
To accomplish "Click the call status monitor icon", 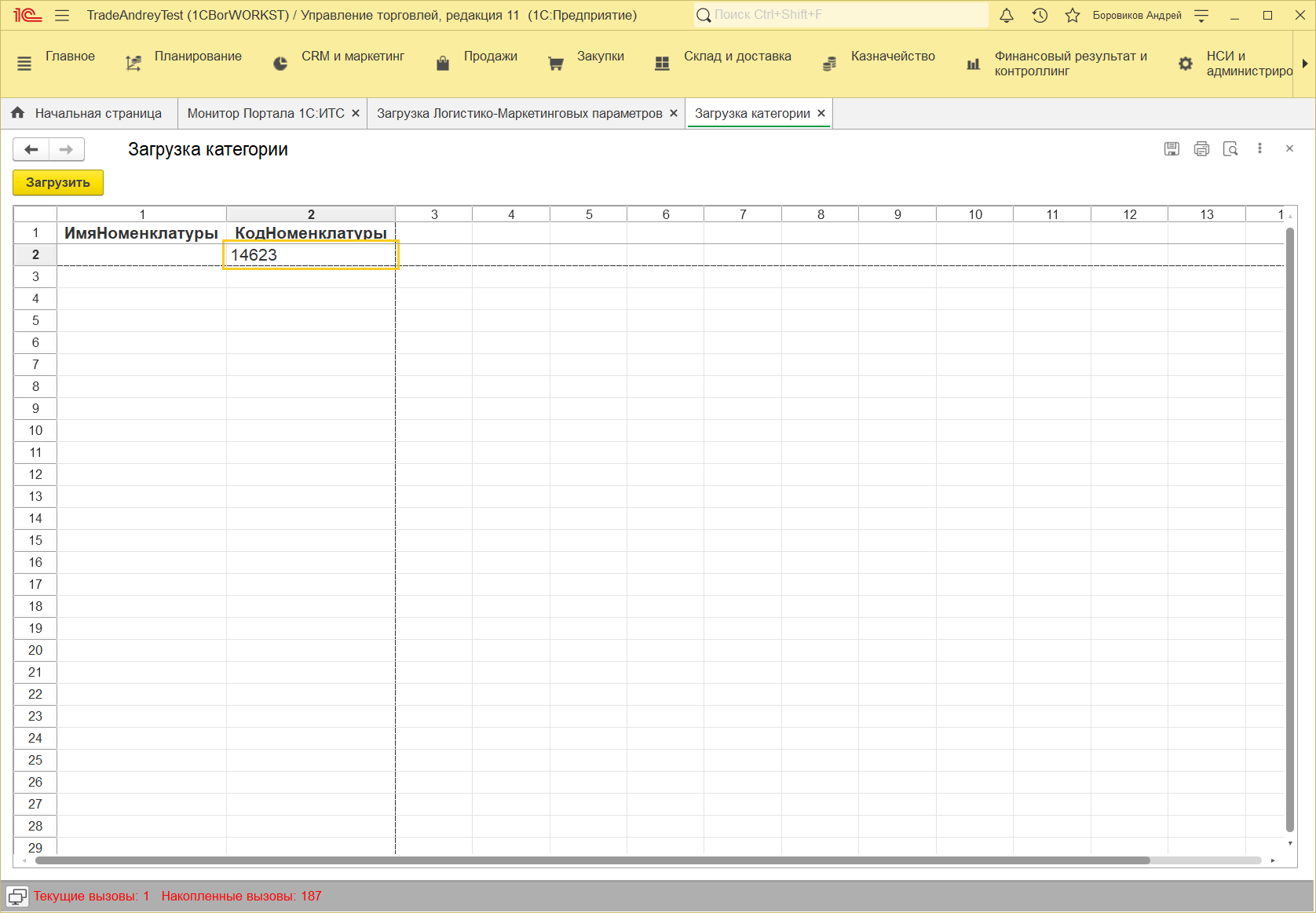I will tap(17, 897).
